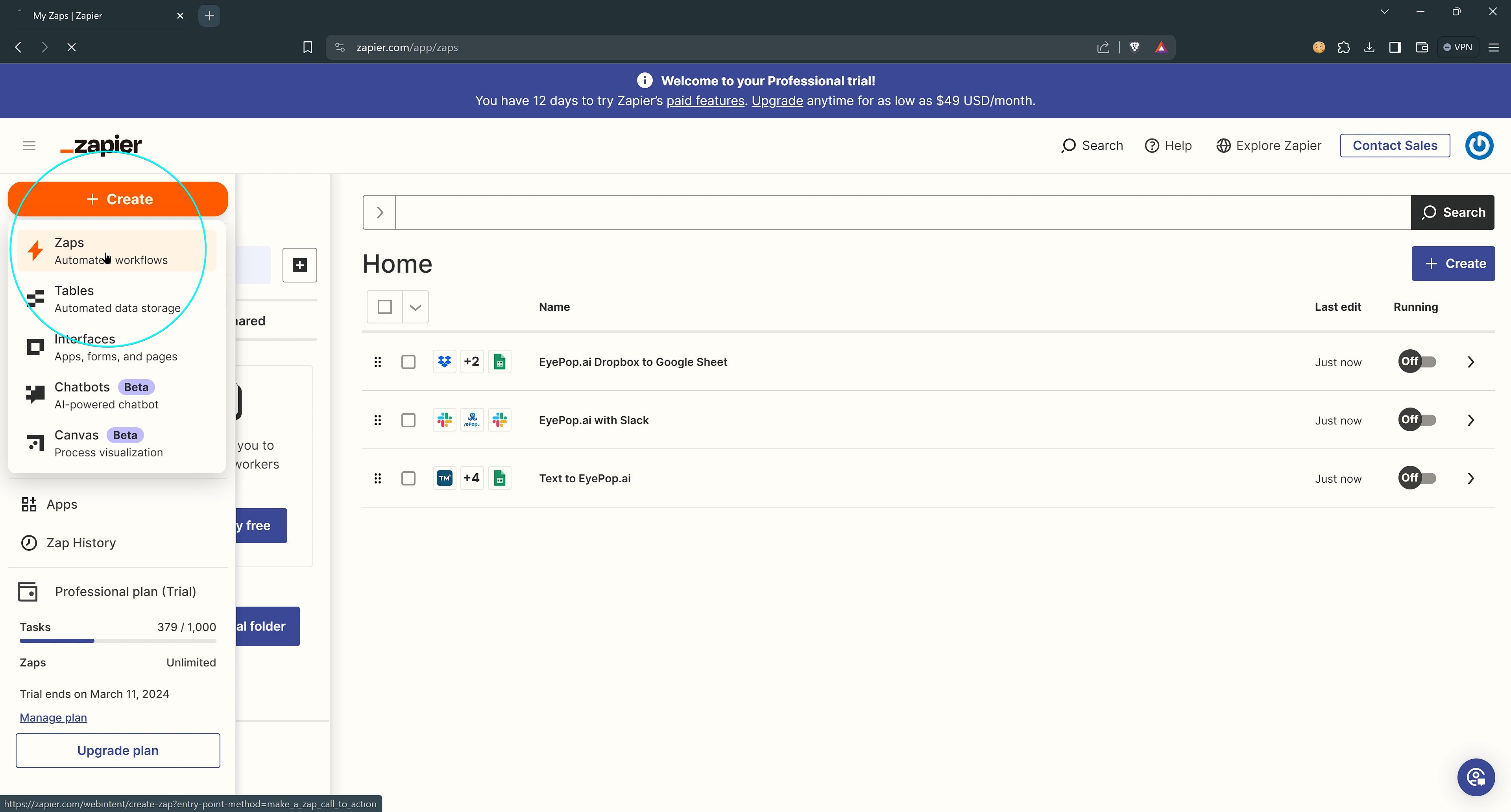Viewport: 1511px width, 812px height.
Task: Open Explore Zapier
Action: point(1268,145)
